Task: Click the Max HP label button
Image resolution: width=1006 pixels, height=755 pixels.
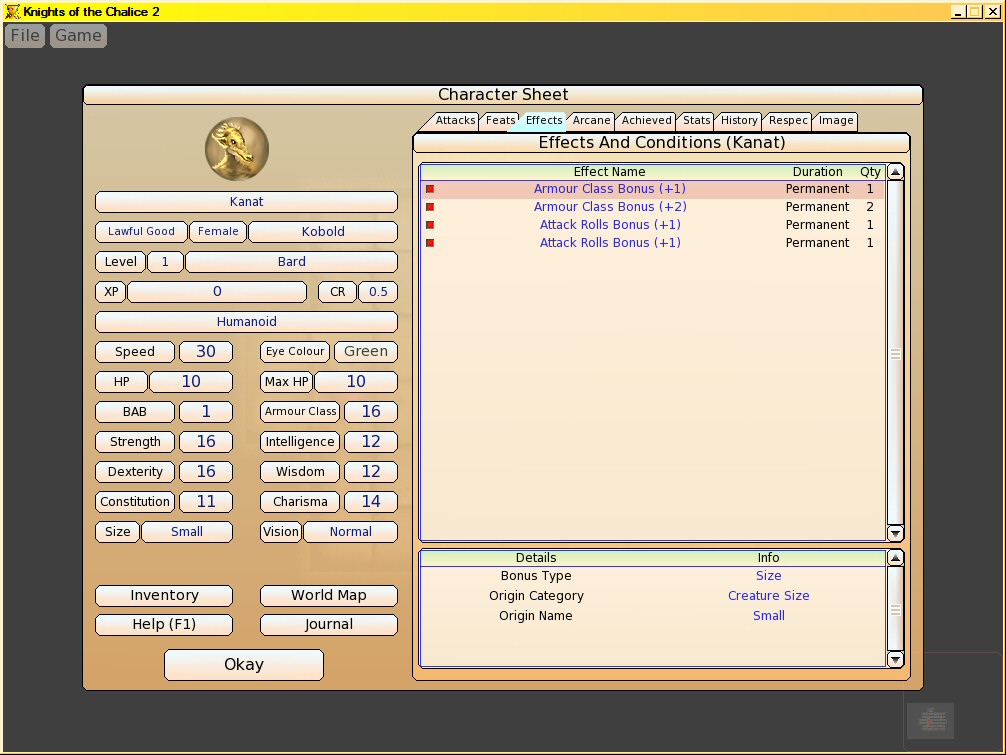Action: [x=286, y=382]
